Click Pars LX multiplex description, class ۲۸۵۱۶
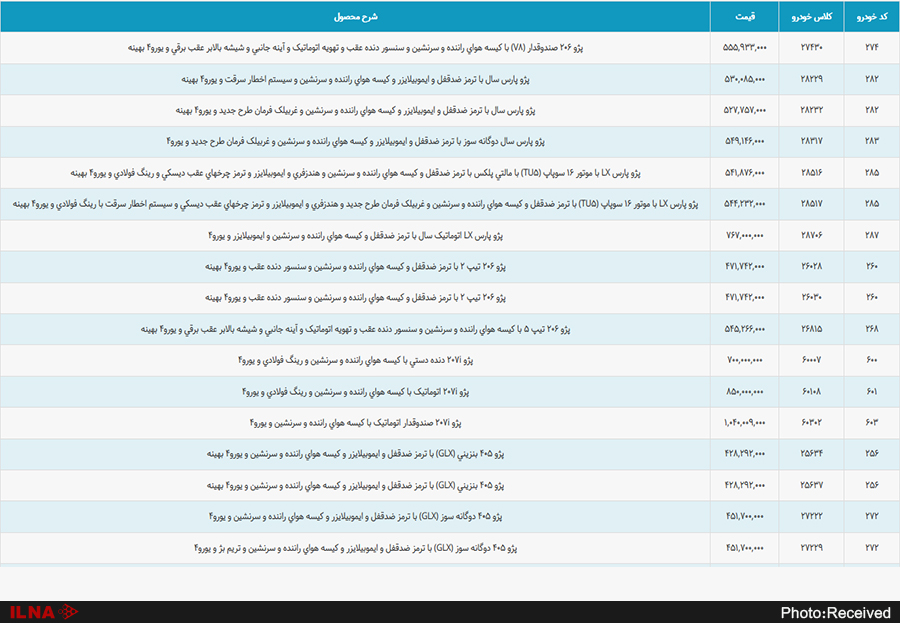The width and height of the screenshot is (900, 623). coord(355,173)
